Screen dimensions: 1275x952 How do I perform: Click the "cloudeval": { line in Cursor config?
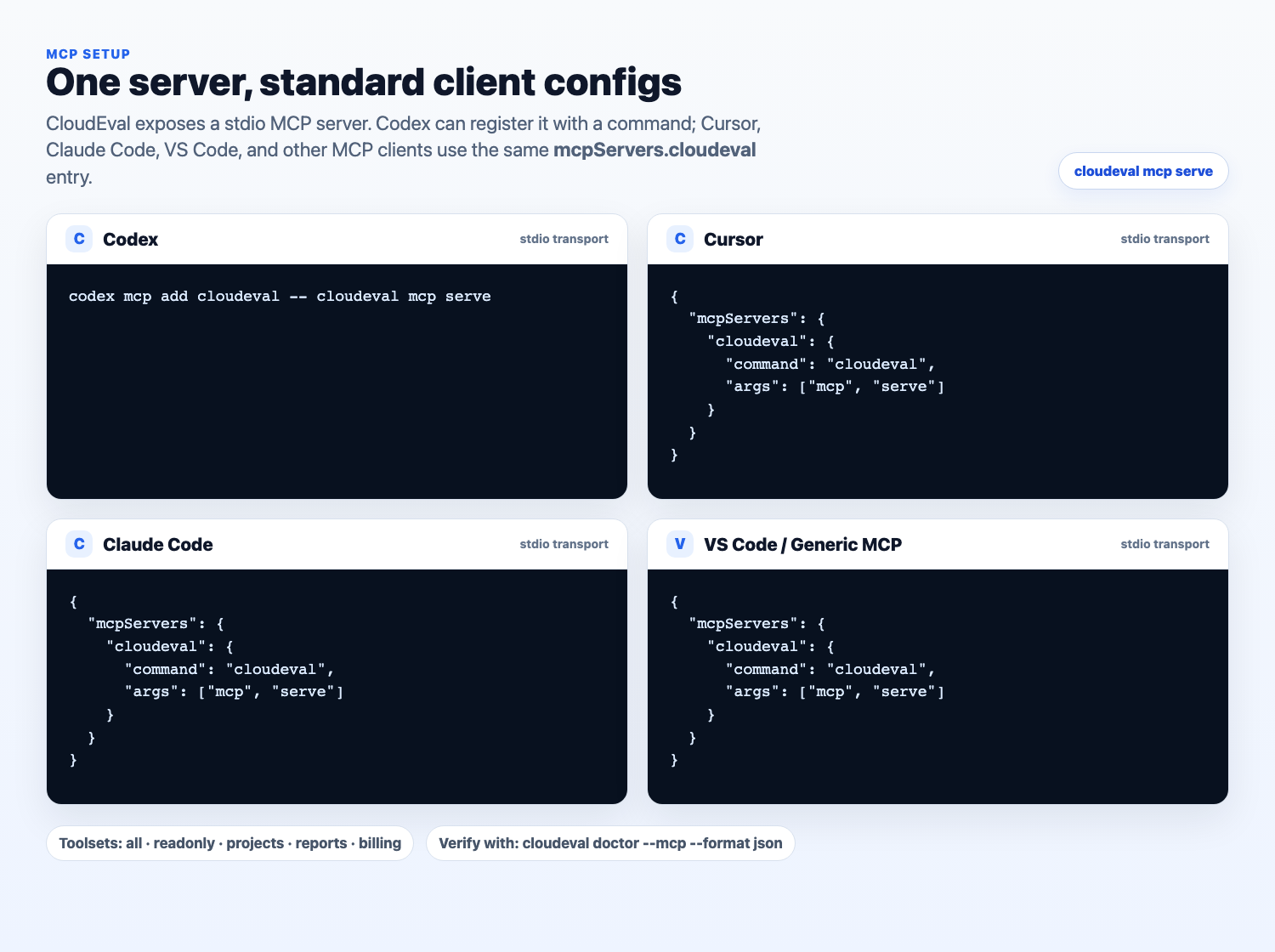coord(771,342)
